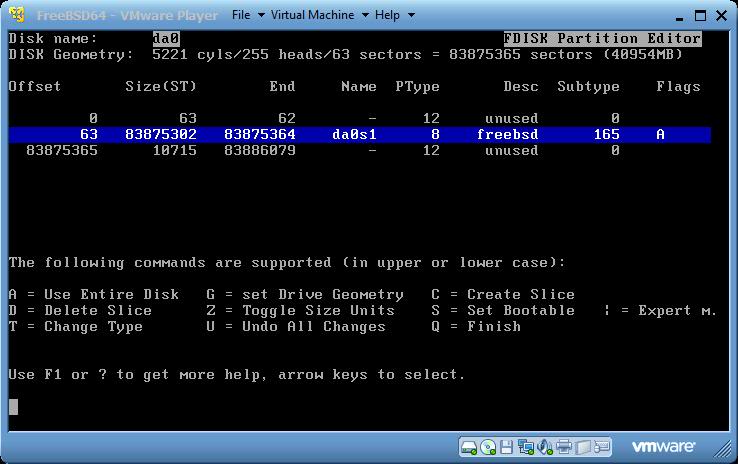
Task: Click the 'D = Delete Slice' command
Action: point(80,311)
